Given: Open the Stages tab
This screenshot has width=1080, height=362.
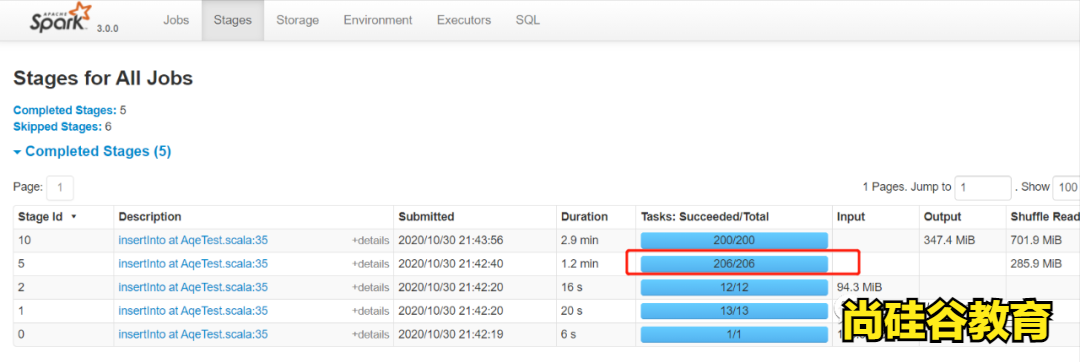Looking at the screenshot, I should 233,20.
